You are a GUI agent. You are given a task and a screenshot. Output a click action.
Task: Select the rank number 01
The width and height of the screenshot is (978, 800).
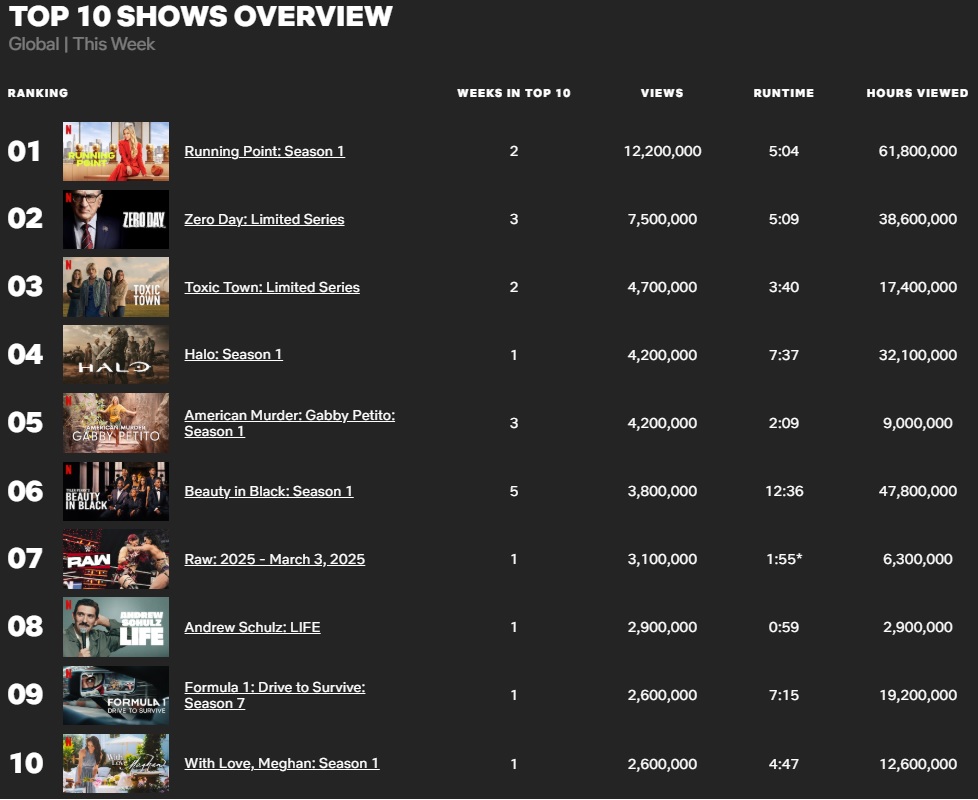click(x=24, y=152)
